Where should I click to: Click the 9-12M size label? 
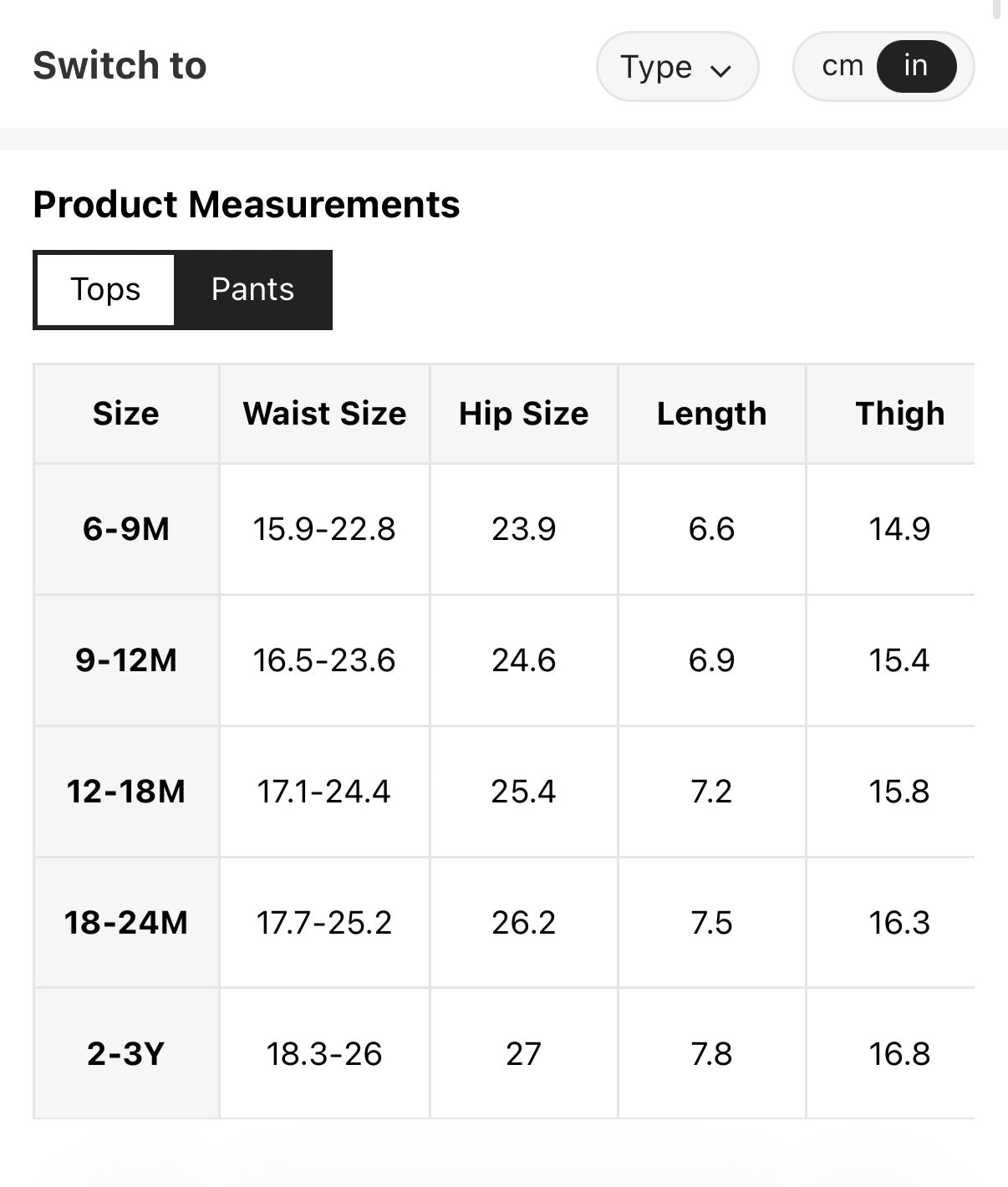(126, 660)
